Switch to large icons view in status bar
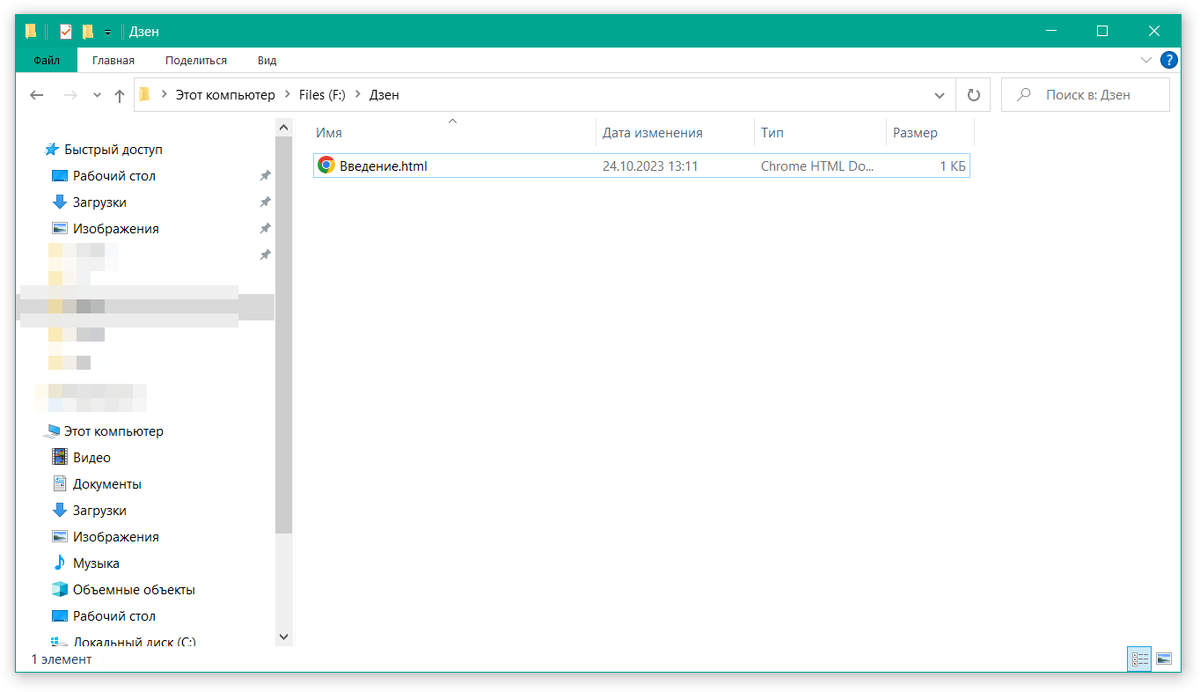 coord(1164,659)
